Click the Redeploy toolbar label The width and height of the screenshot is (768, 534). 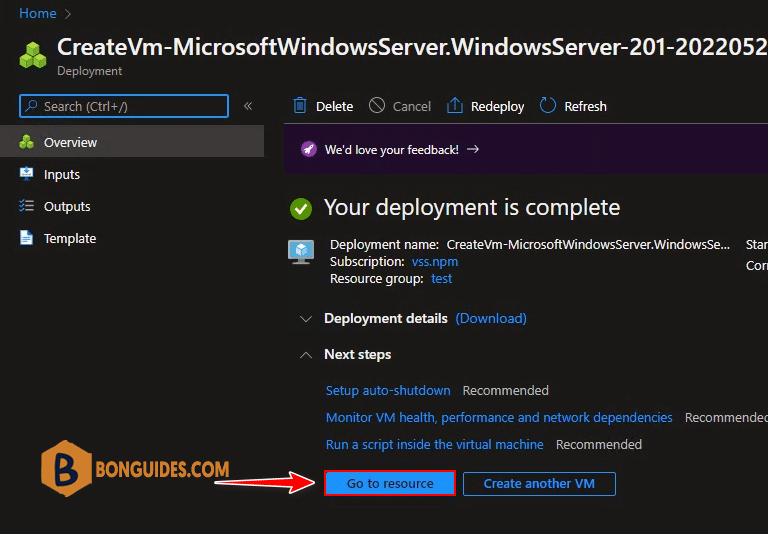[498, 107]
